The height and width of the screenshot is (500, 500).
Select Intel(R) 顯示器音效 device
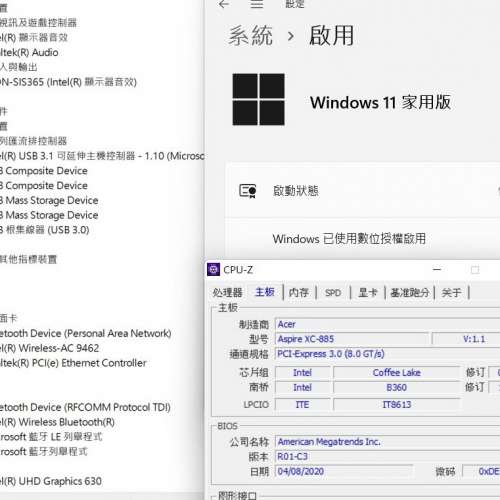[34, 38]
